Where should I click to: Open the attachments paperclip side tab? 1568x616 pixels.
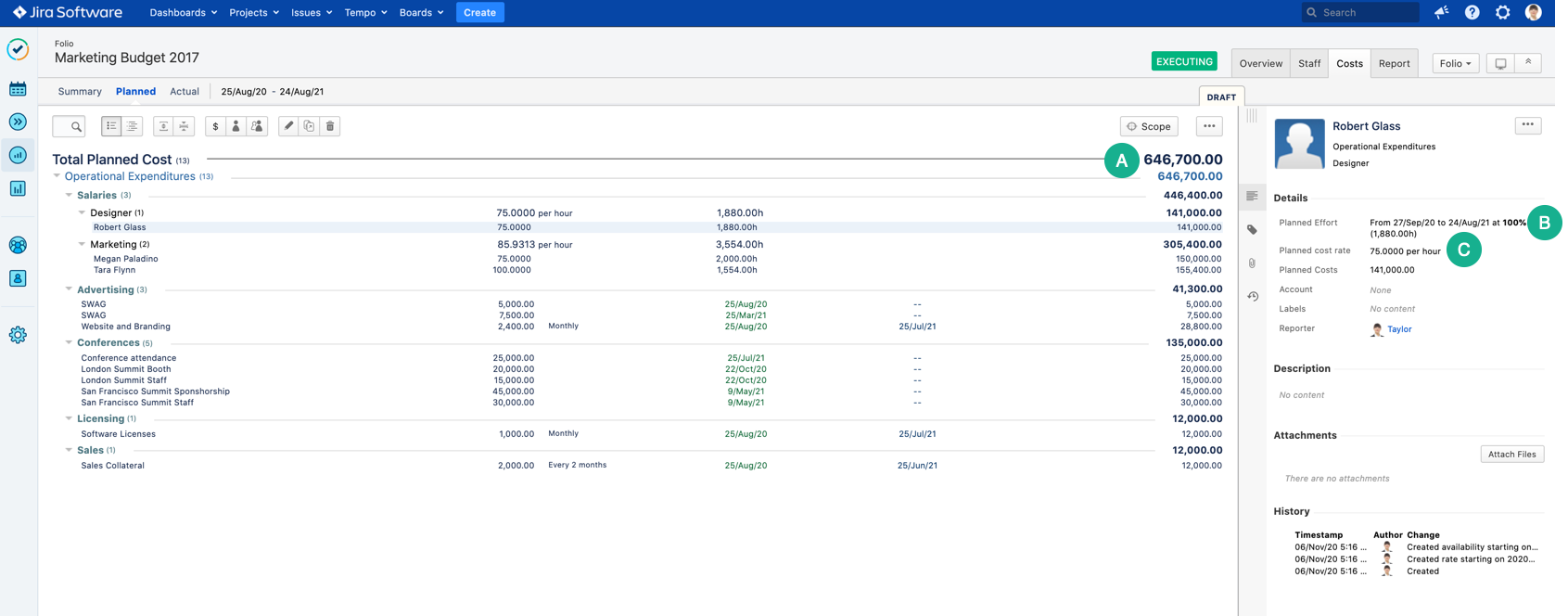pyautogui.click(x=1252, y=263)
